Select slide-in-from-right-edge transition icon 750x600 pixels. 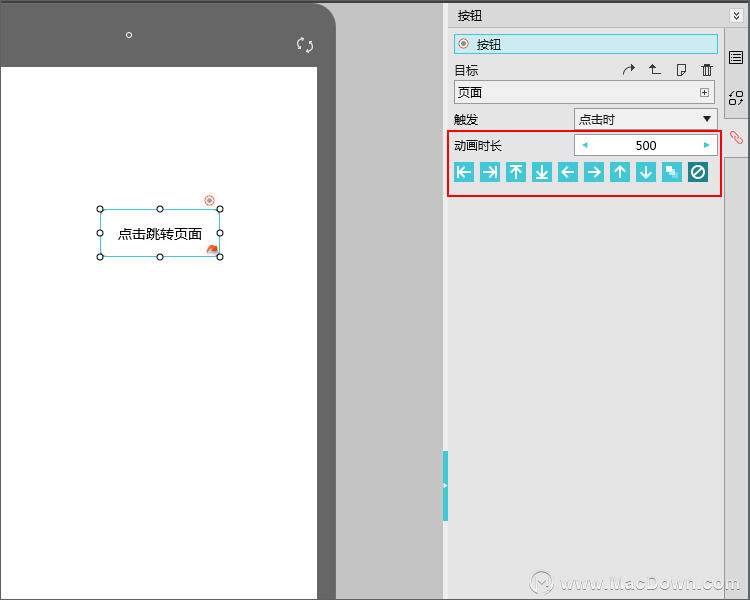pyautogui.click(x=490, y=172)
